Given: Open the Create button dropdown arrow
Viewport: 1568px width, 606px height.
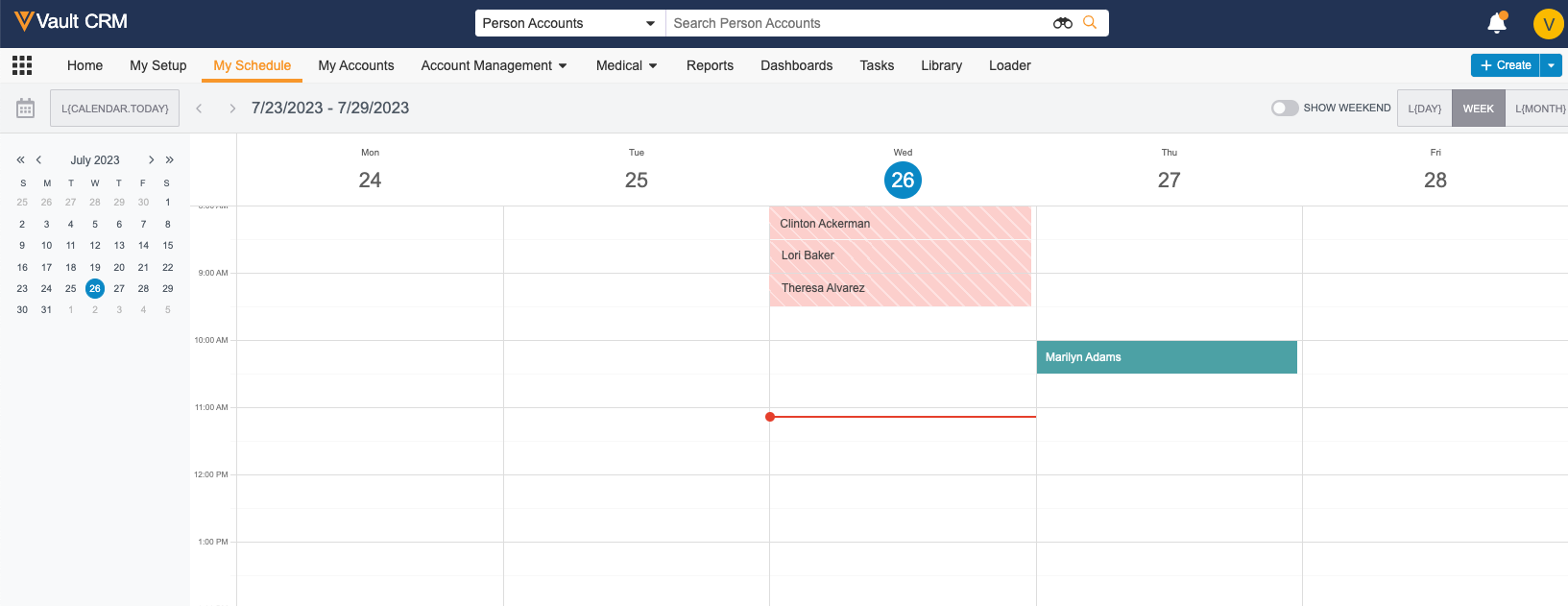Looking at the screenshot, I should [x=1551, y=65].
